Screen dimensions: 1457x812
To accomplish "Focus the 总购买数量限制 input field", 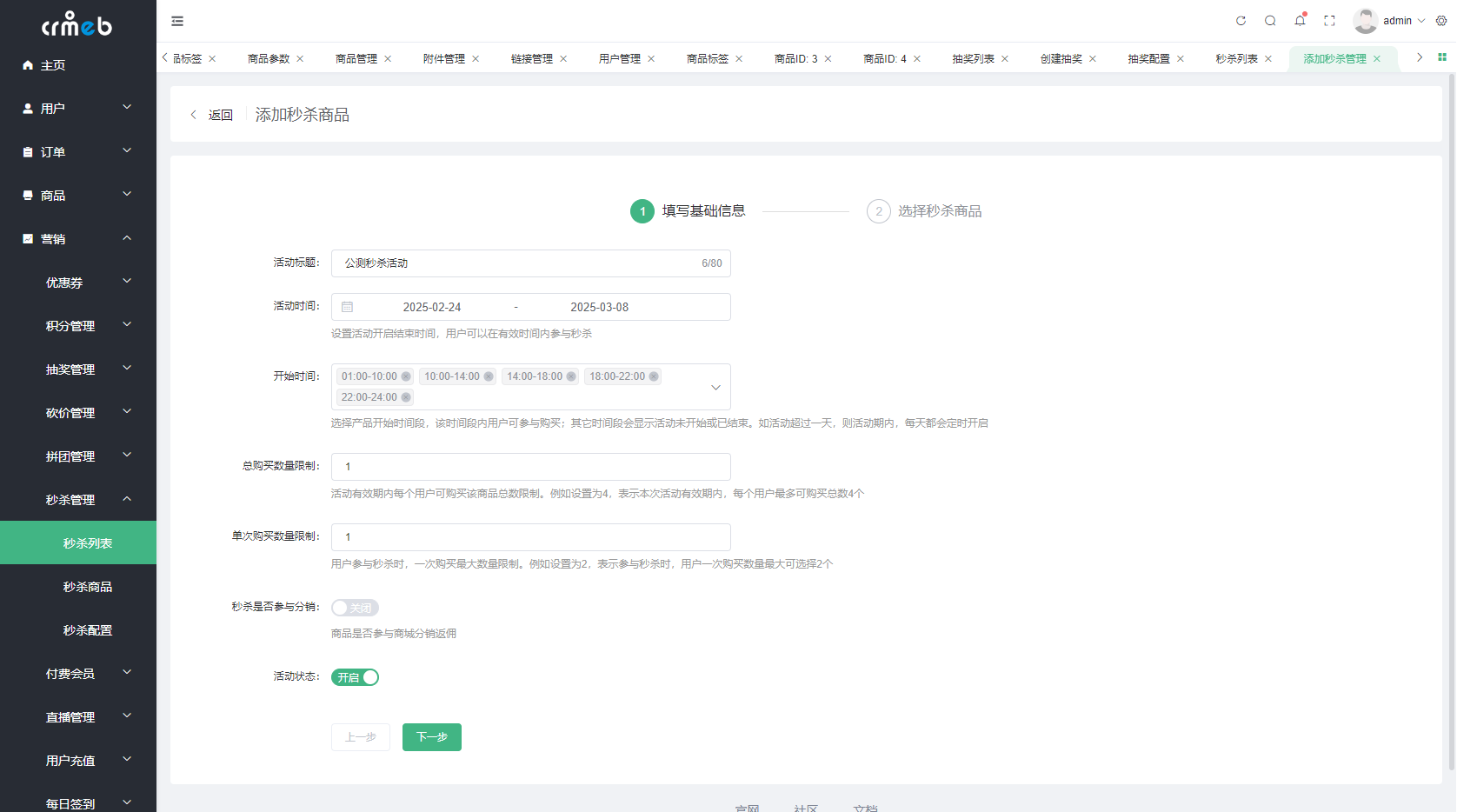I will (531, 467).
